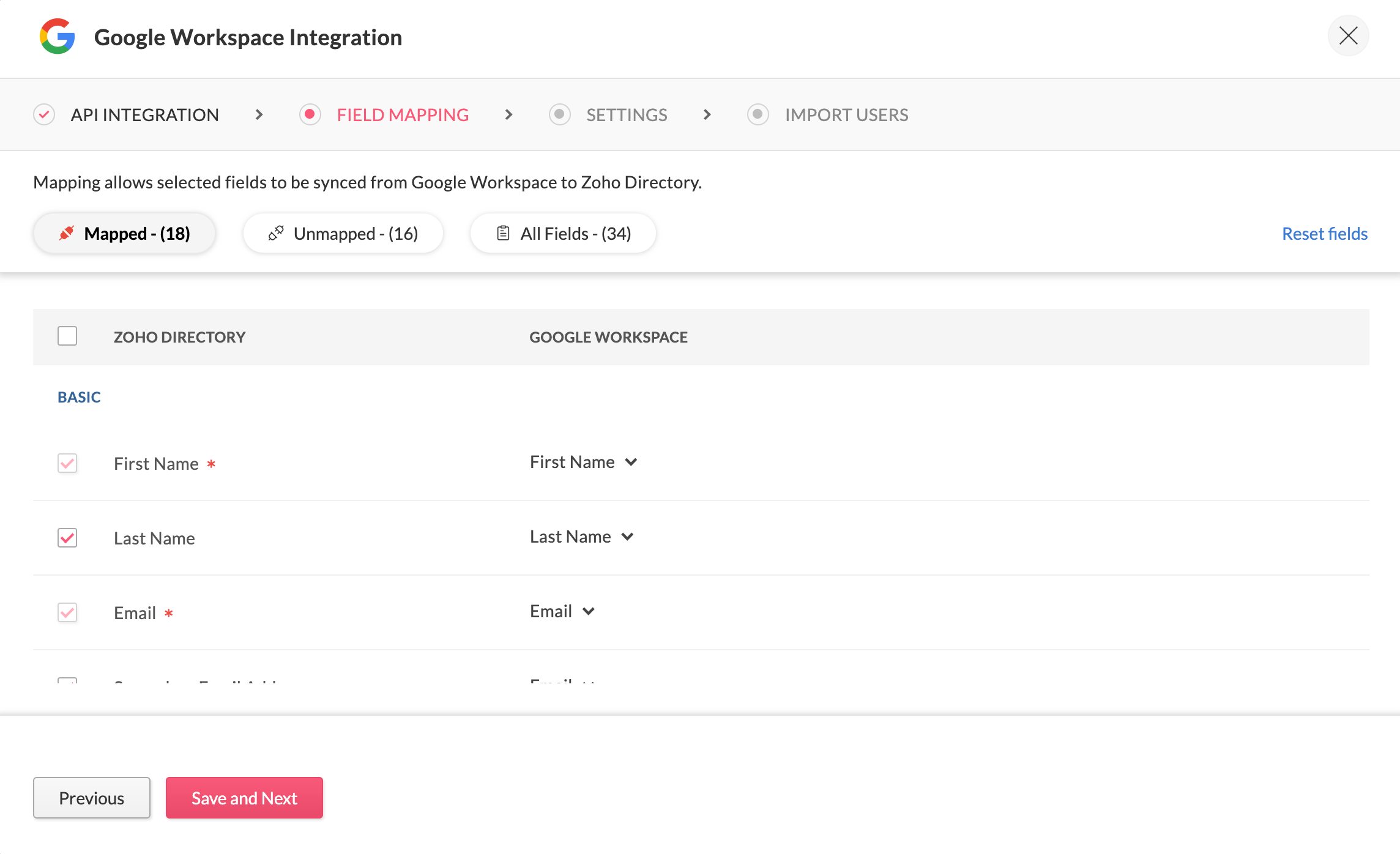1400x854 pixels.
Task: Uncheck the Last Name checkbox
Action: [67, 538]
